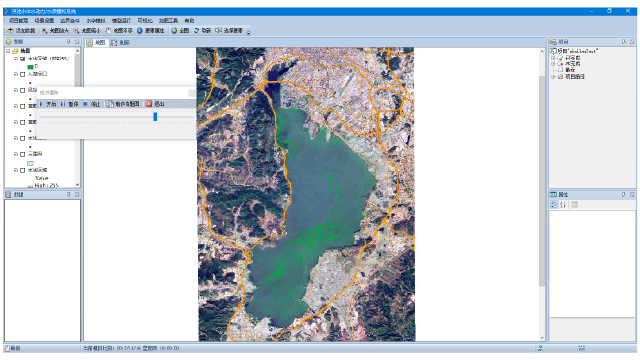
Task: Switch to the layout view tab
Action: 120,42
